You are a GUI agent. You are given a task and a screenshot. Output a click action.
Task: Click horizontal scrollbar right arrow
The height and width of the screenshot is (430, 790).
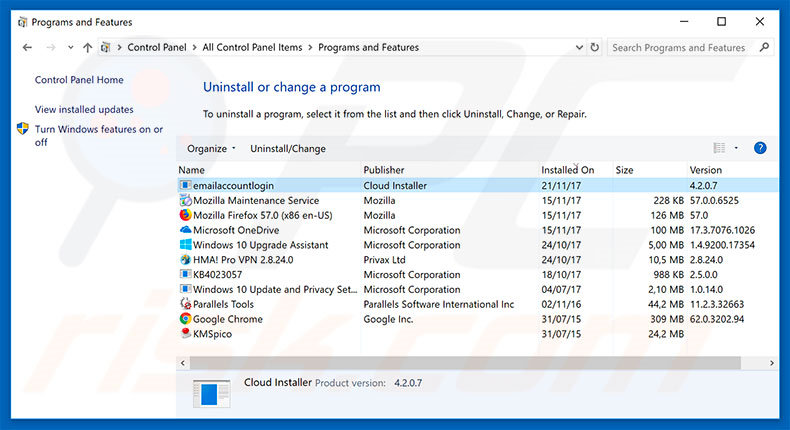(x=771, y=363)
